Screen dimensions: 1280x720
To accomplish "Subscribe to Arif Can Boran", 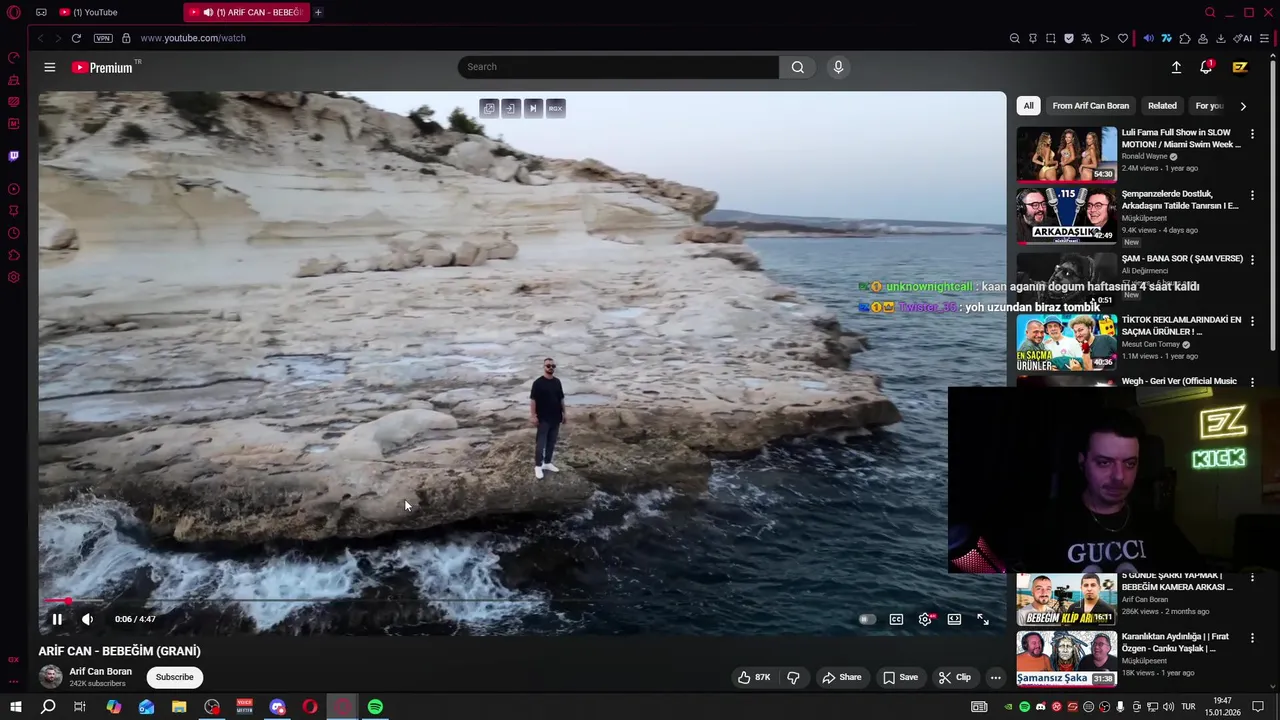I will (174, 677).
